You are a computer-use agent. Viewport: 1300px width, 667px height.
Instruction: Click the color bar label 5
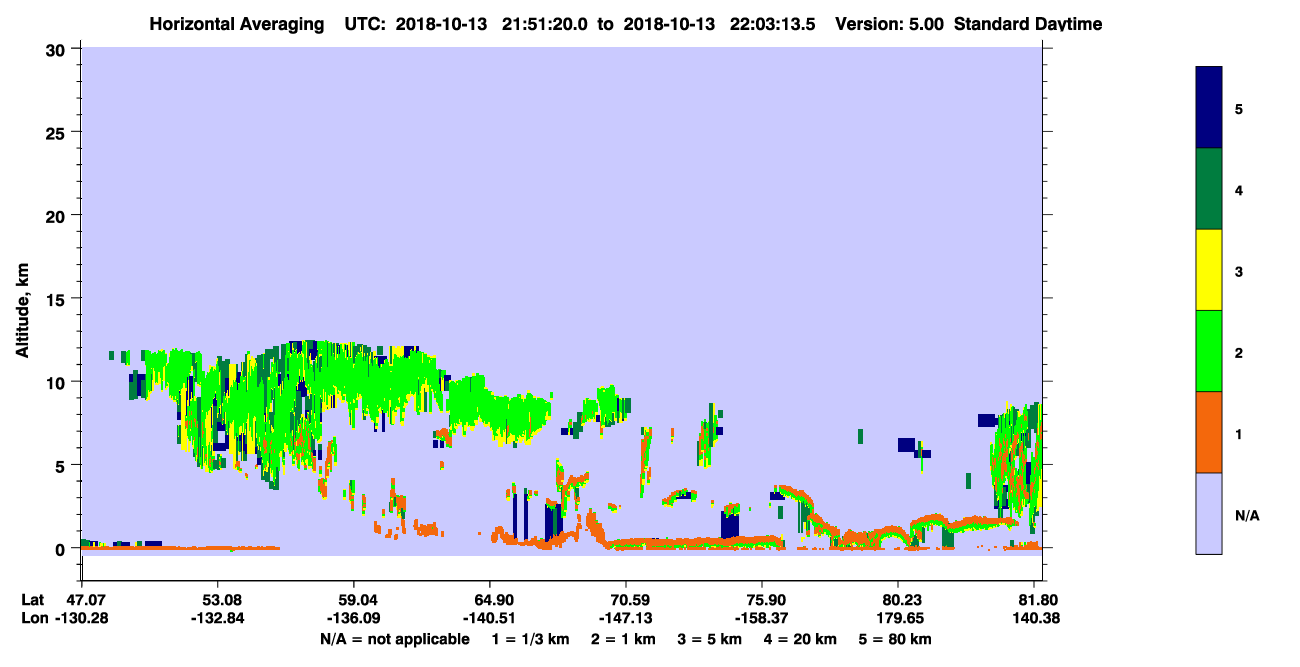[1239, 108]
